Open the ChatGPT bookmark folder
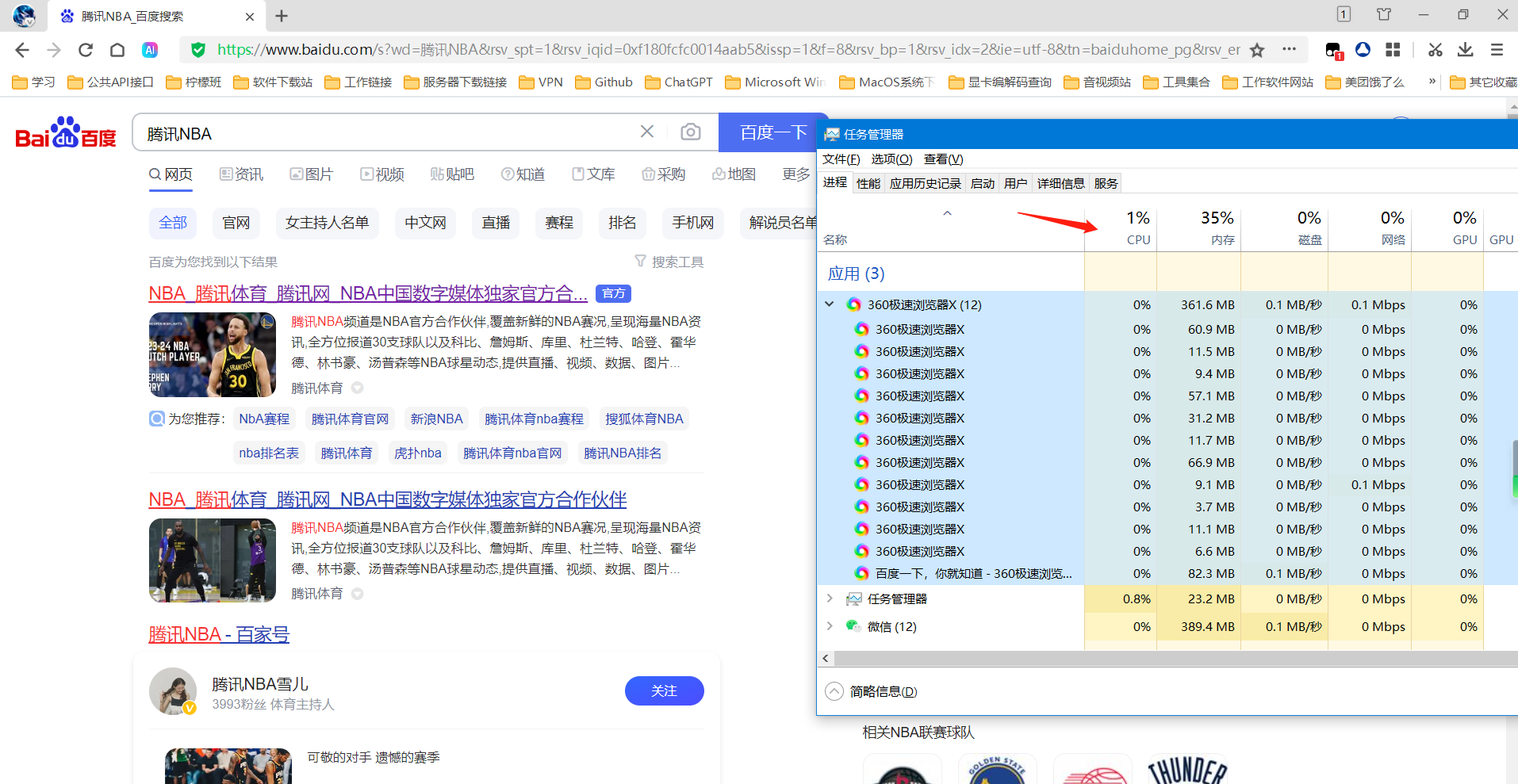This screenshot has width=1518, height=784. (x=679, y=82)
